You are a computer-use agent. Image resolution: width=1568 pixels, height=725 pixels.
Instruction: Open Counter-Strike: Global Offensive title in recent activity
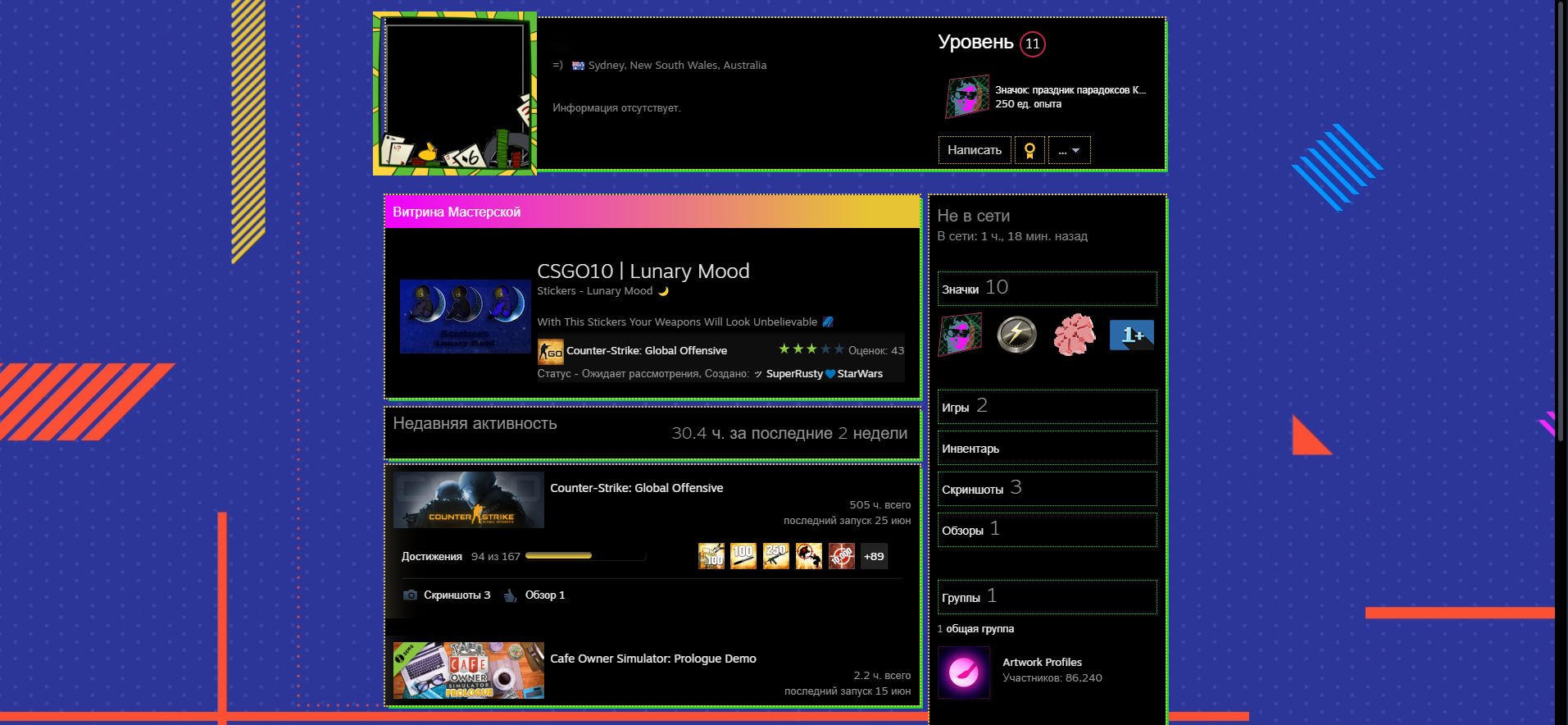click(x=637, y=488)
